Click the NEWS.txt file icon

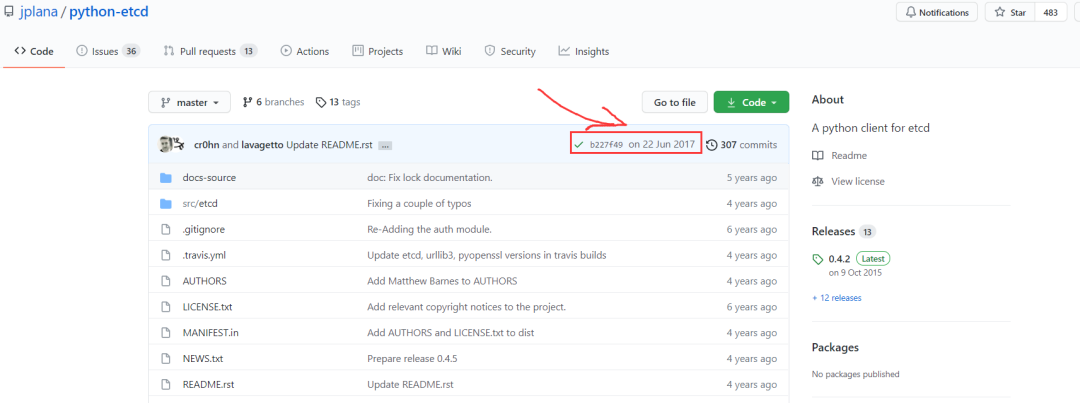click(x=165, y=359)
